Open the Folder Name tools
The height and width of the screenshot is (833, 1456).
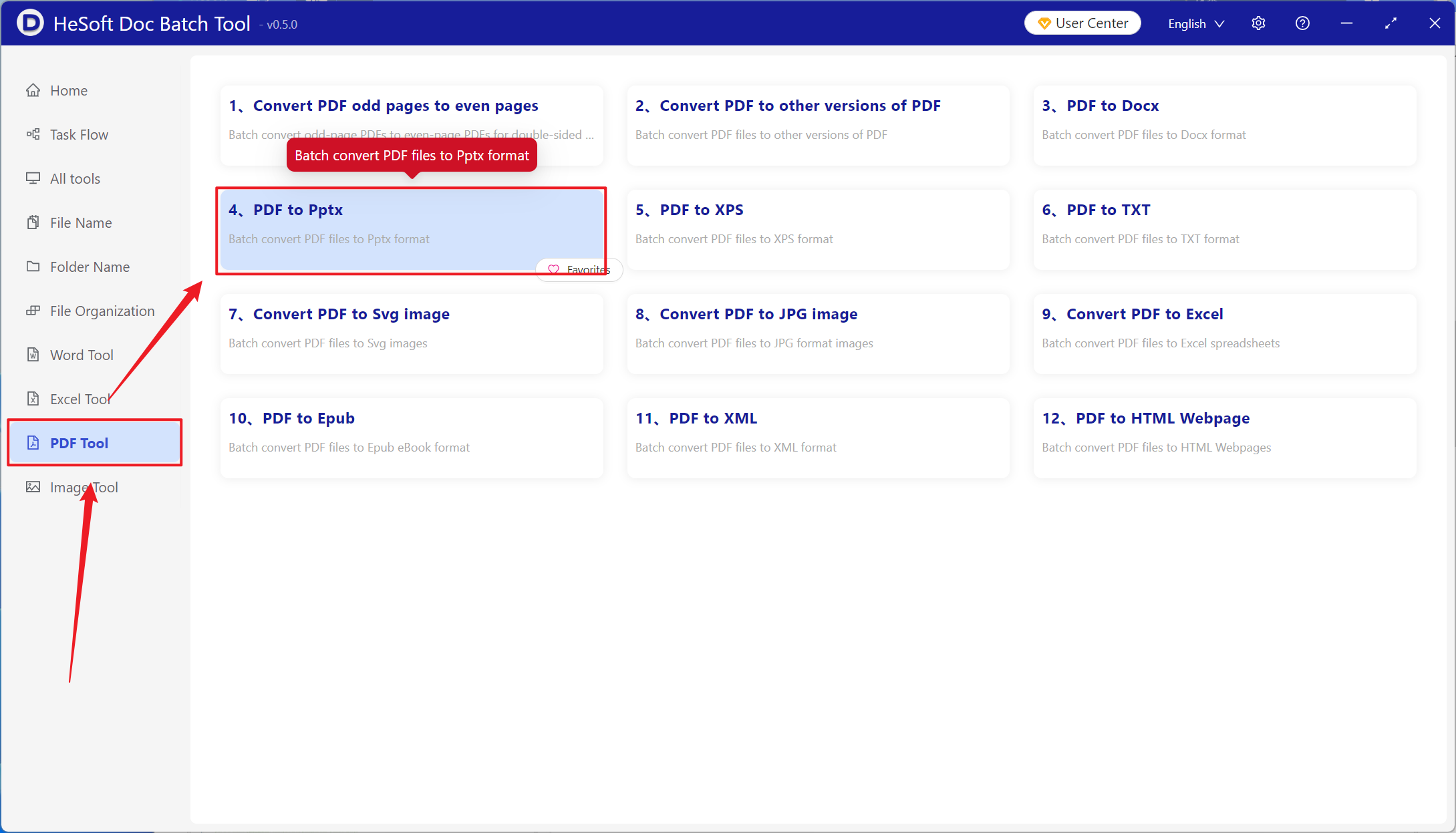point(94,267)
